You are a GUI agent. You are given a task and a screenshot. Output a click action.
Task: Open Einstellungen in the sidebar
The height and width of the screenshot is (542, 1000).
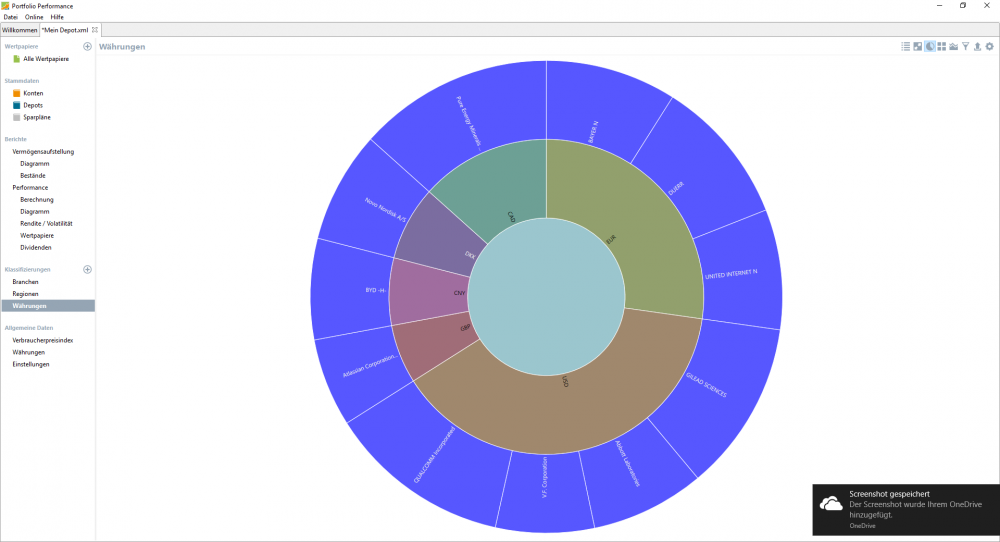pos(31,364)
